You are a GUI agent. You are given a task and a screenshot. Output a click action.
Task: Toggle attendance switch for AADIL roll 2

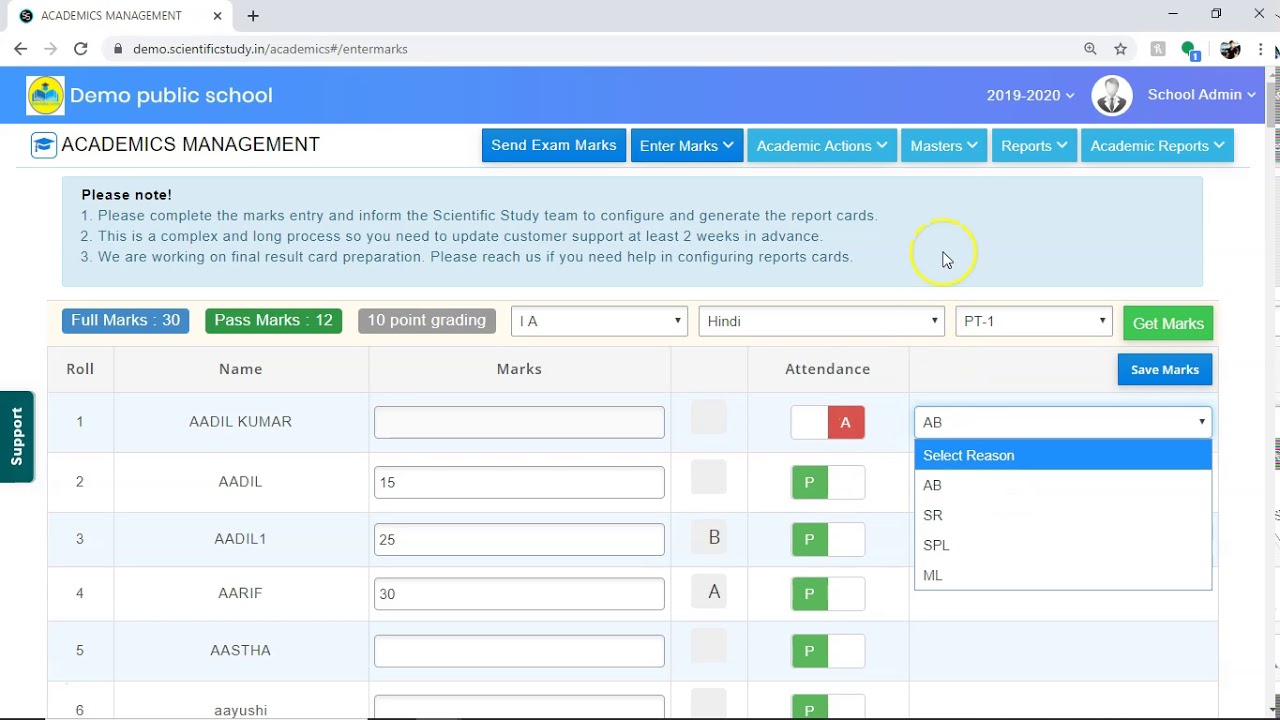click(x=827, y=482)
